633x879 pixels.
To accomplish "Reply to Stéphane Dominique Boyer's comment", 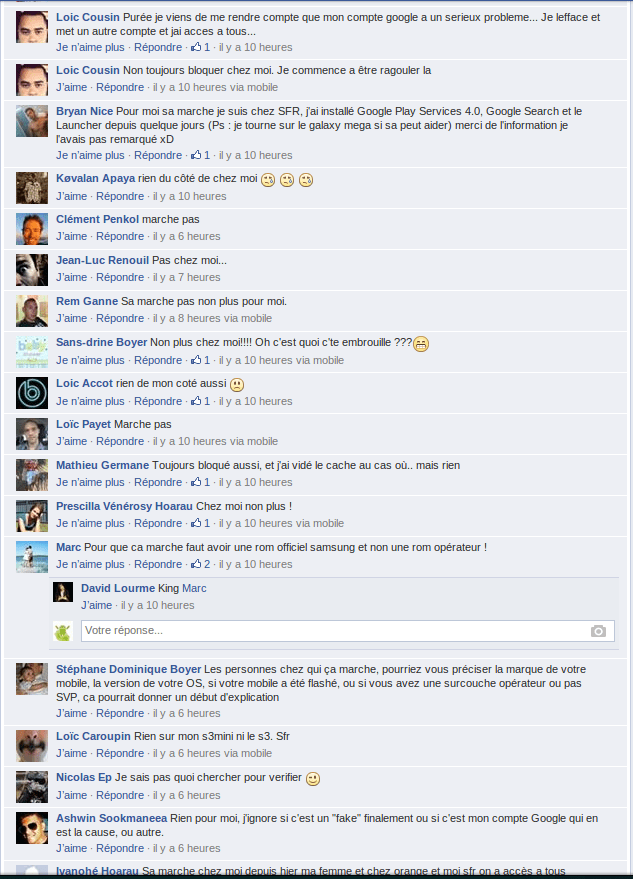I will (x=120, y=713).
